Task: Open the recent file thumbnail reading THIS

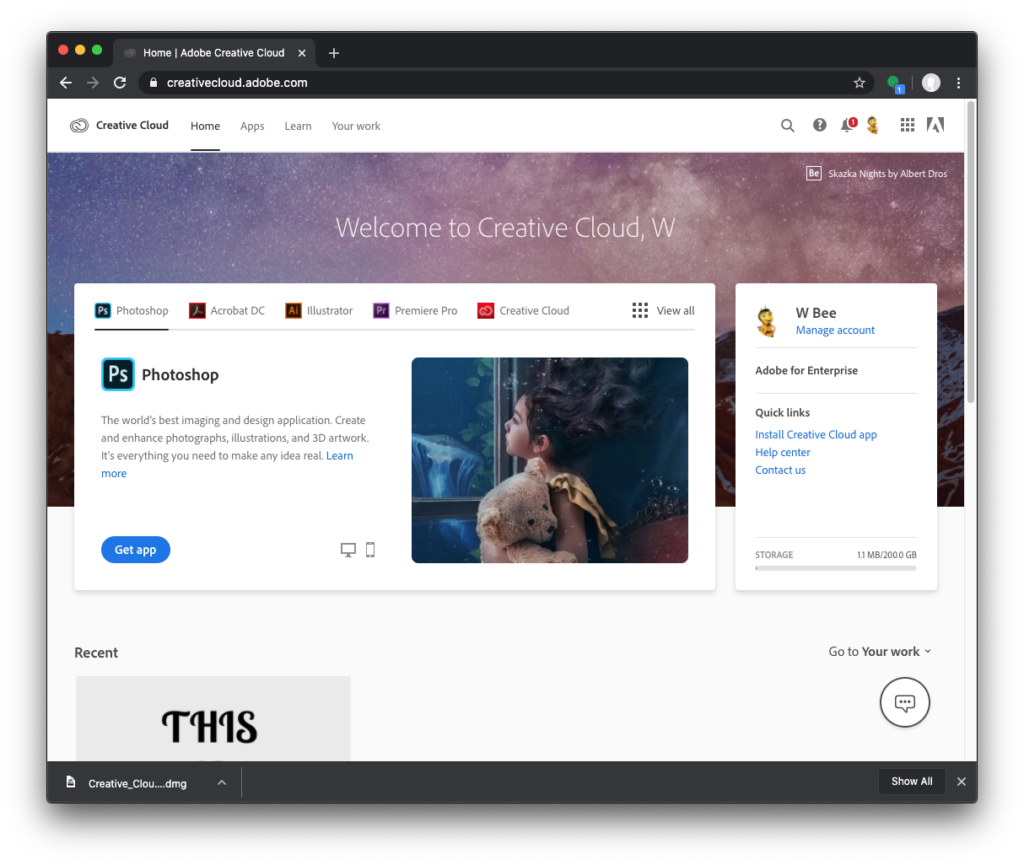Action: click(x=213, y=718)
